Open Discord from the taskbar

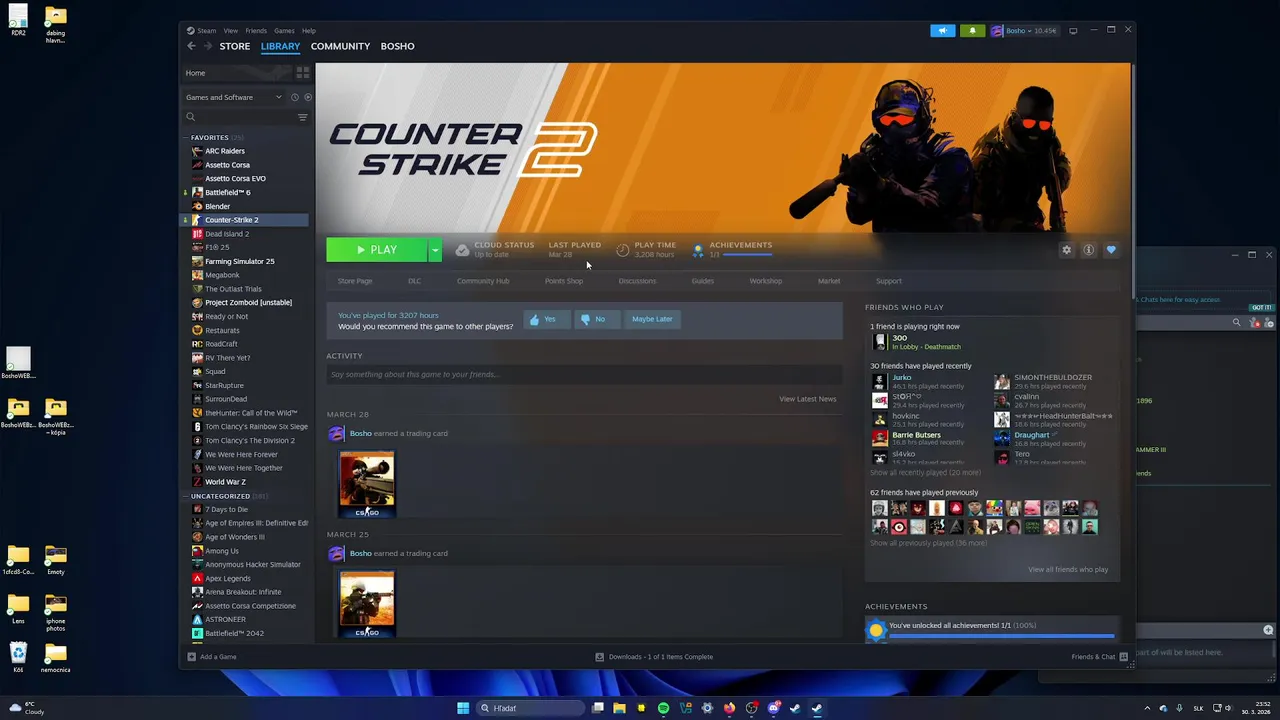click(x=773, y=708)
